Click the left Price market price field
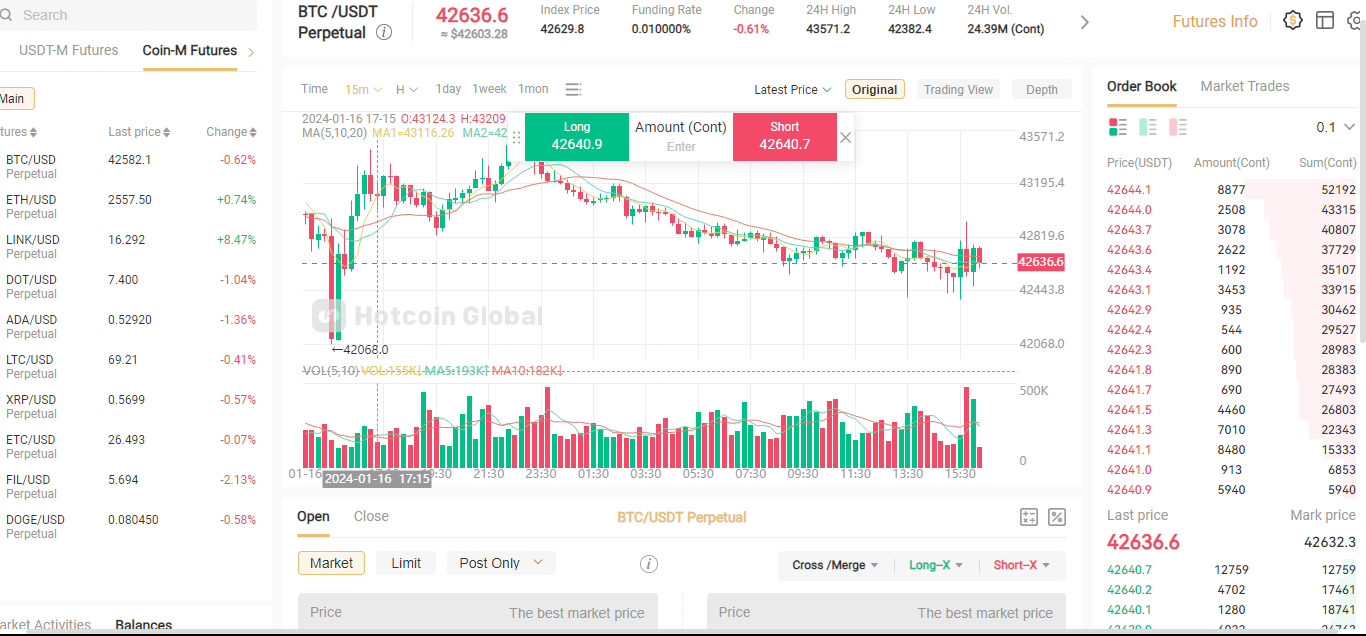This screenshot has width=1366, height=636. tap(478, 612)
